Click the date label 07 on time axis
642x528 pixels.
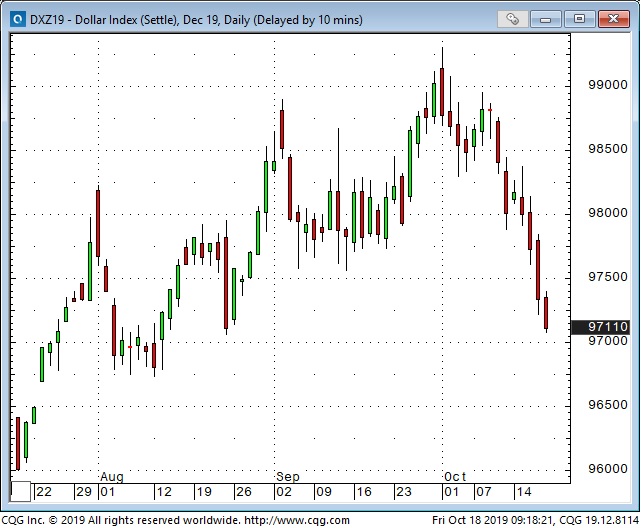click(484, 492)
